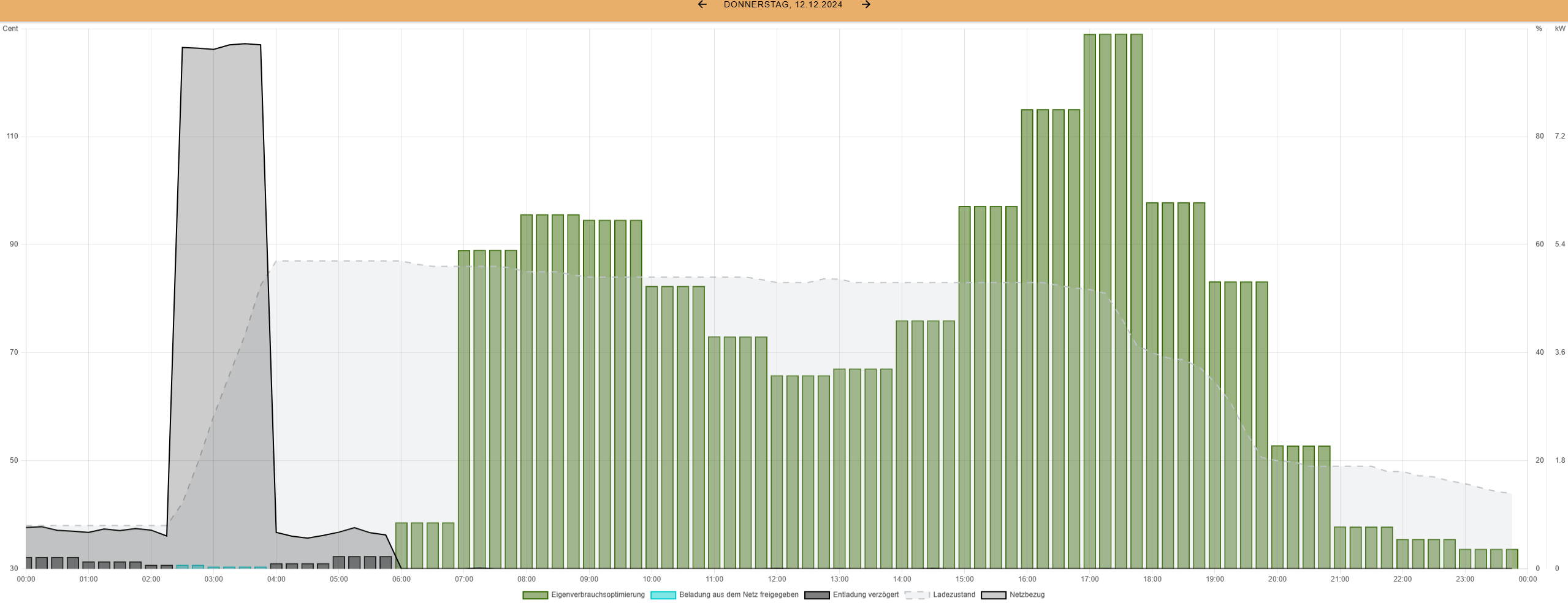The height and width of the screenshot is (603, 1568).
Task: Hide the Beladung aus dem Netz freigegeben series
Action: click(x=739, y=594)
